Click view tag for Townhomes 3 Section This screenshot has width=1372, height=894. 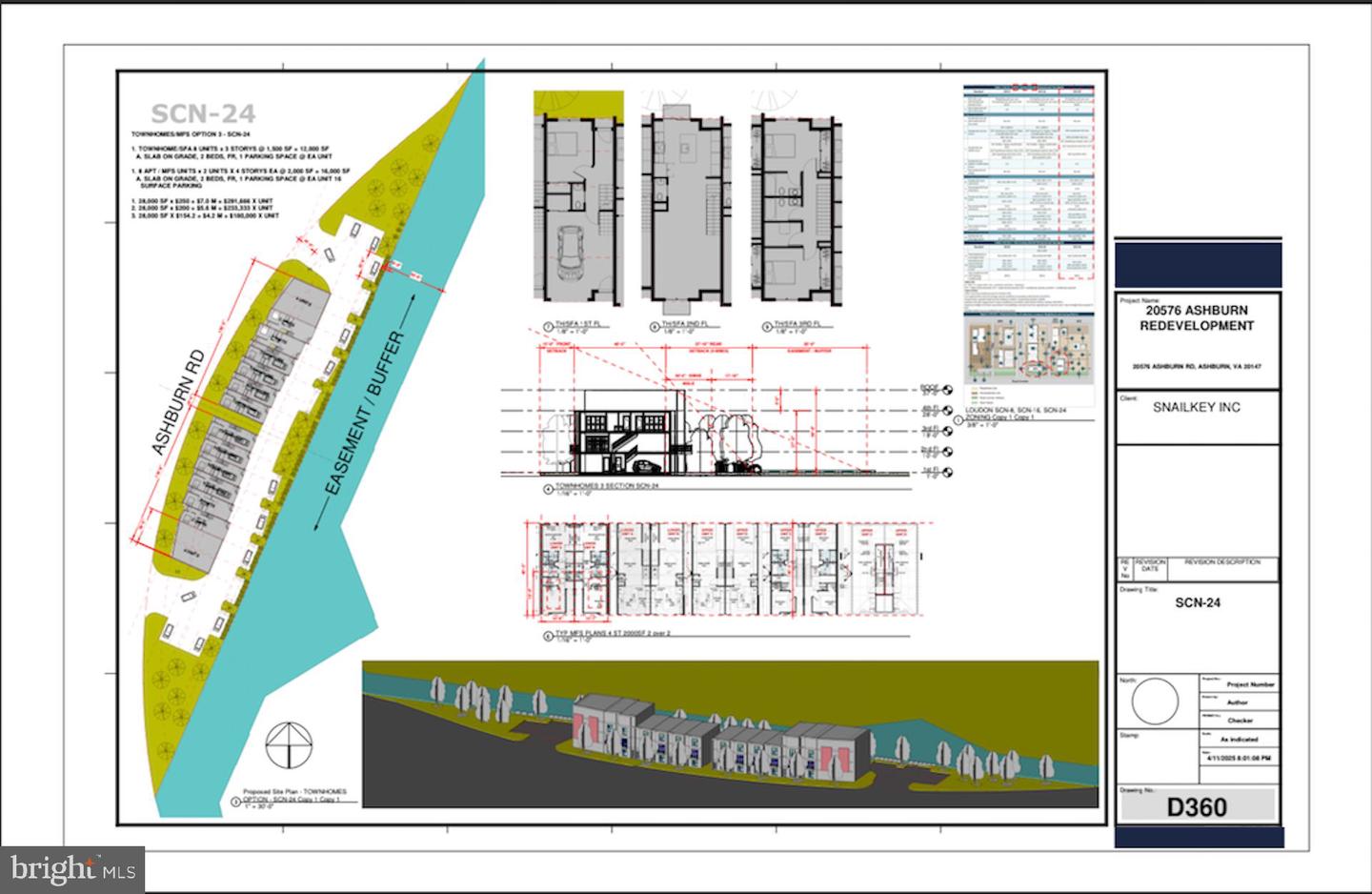545,492
